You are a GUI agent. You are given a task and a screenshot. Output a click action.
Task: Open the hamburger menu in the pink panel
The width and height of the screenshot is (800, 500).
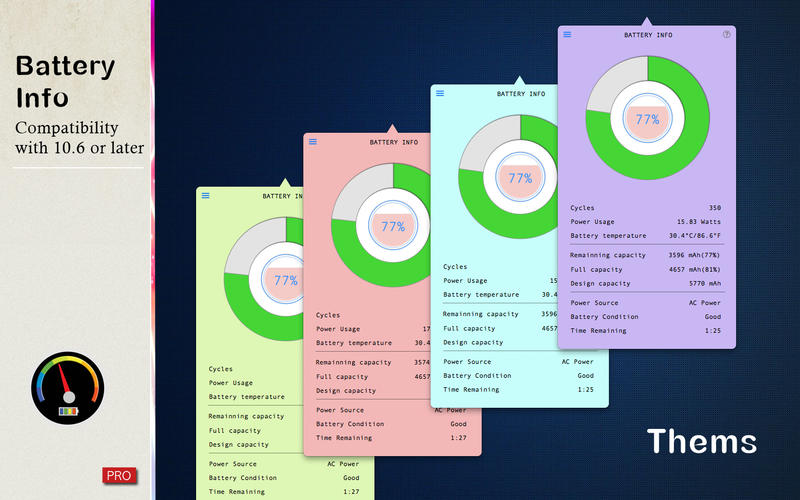tap(313, 142)
